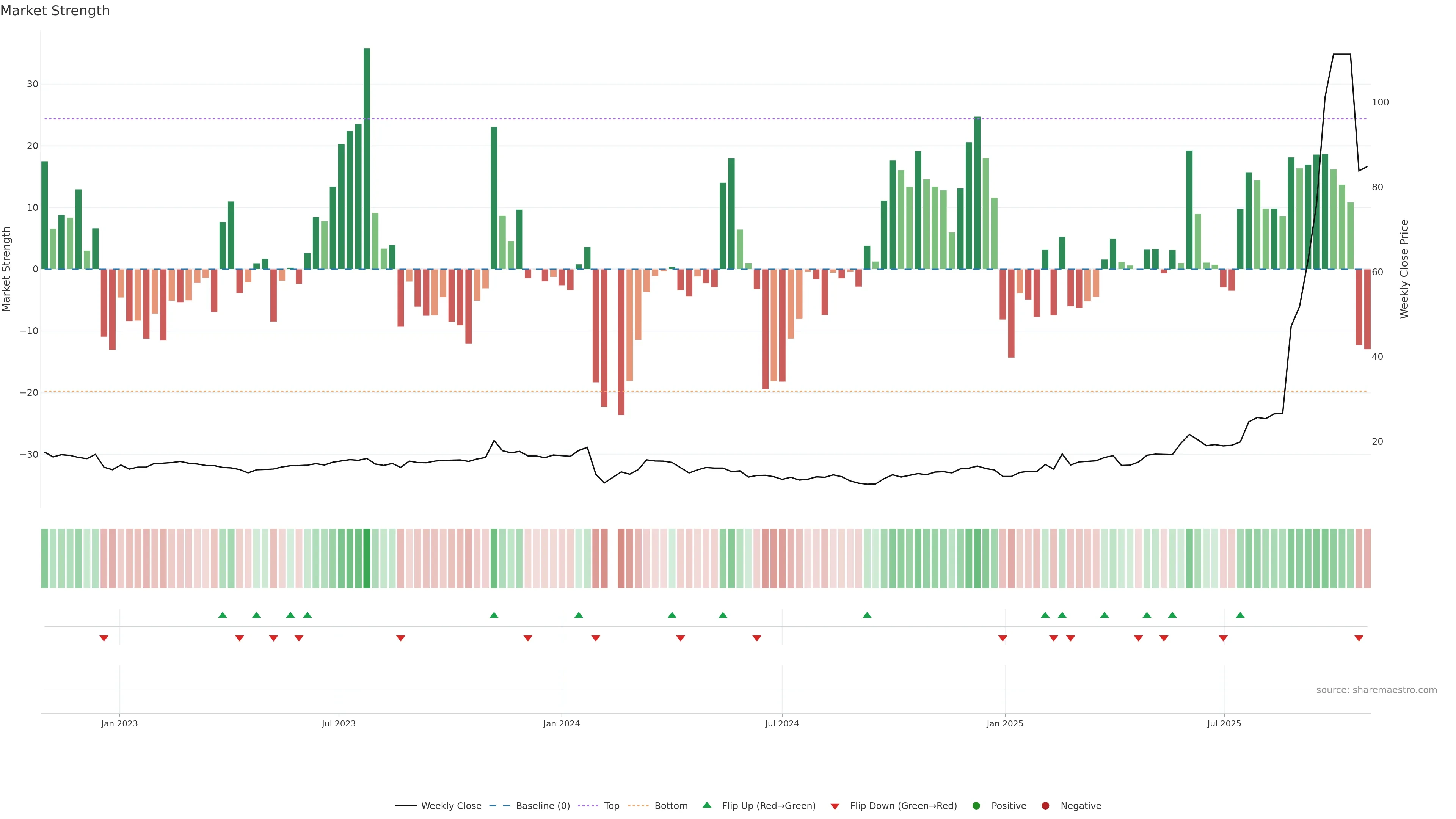This screenshot has height=819, width=1456.
Task: Click the Flip Down red triangle legend icon
Action: 835,806
